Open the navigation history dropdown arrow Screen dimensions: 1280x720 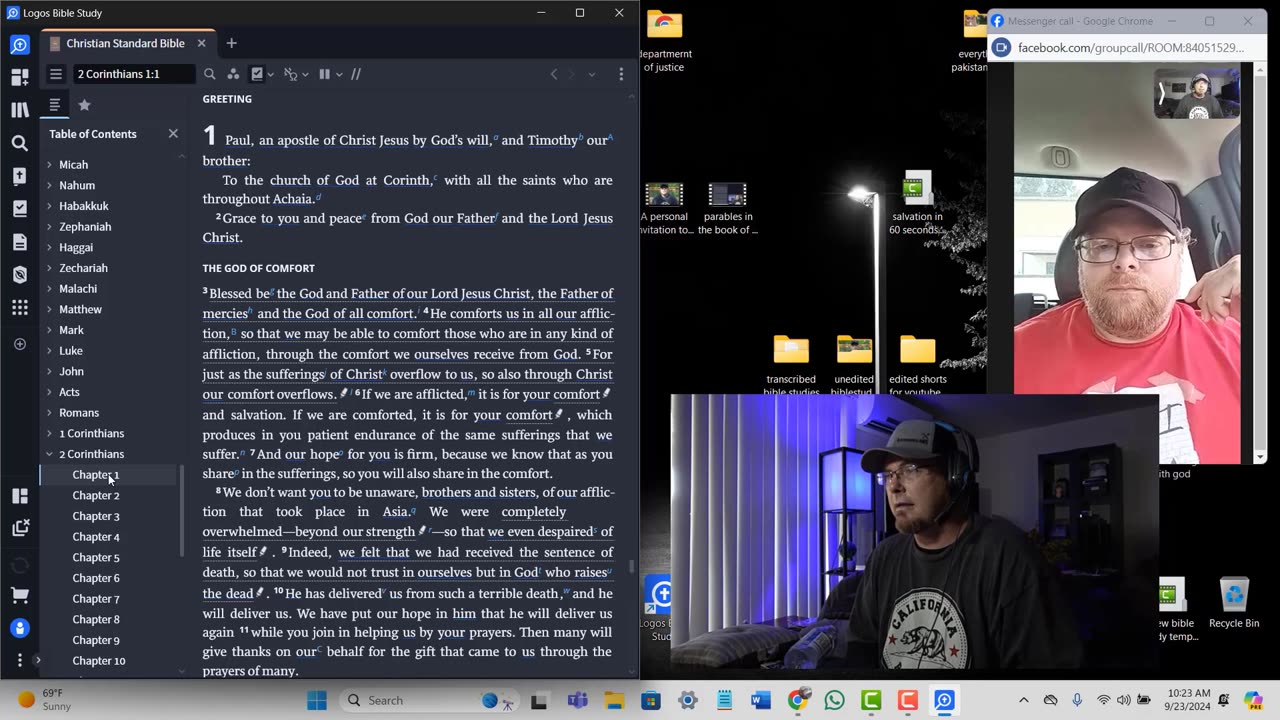click(x=591, y=74)
